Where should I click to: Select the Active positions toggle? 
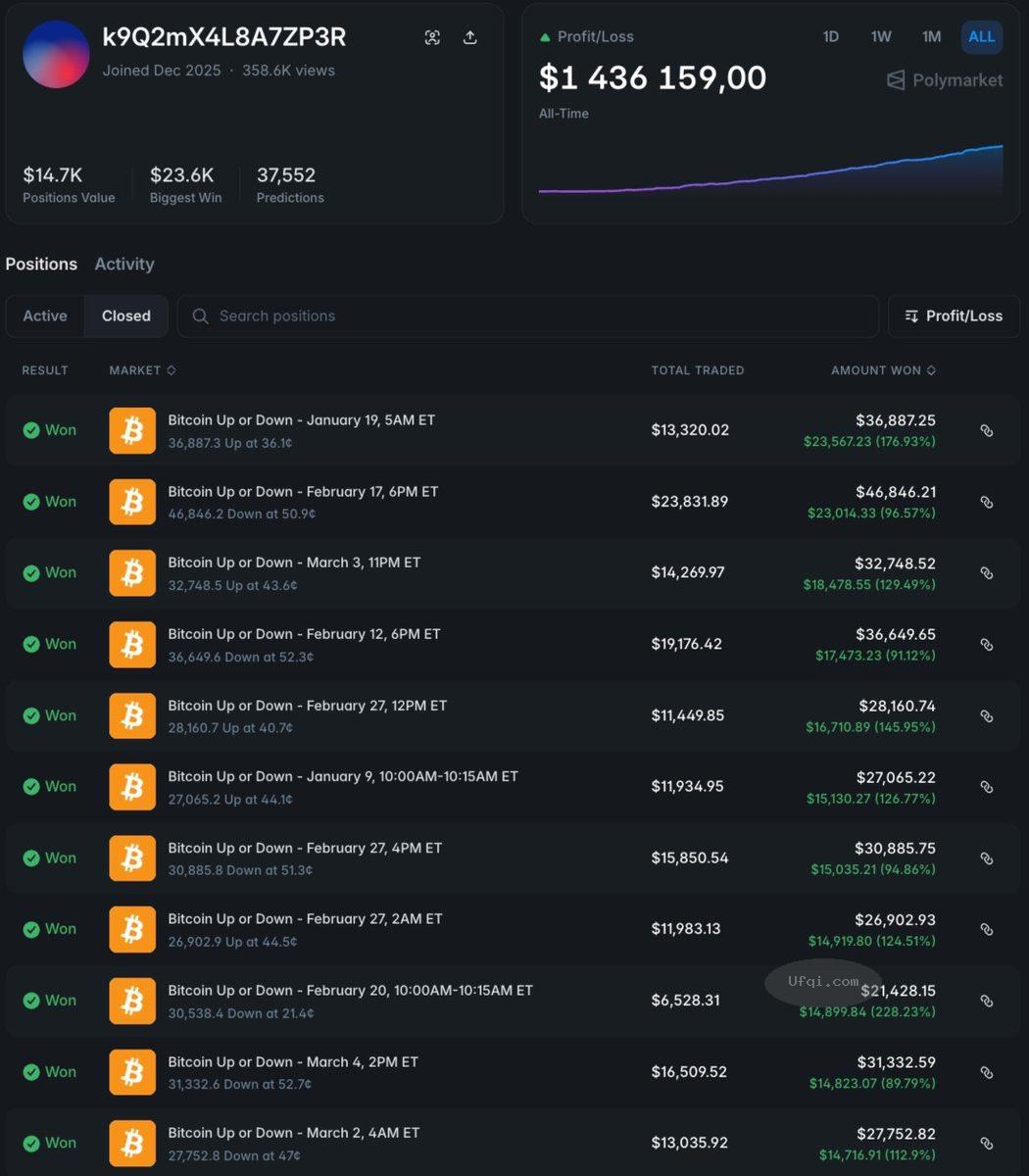[44, 316]
